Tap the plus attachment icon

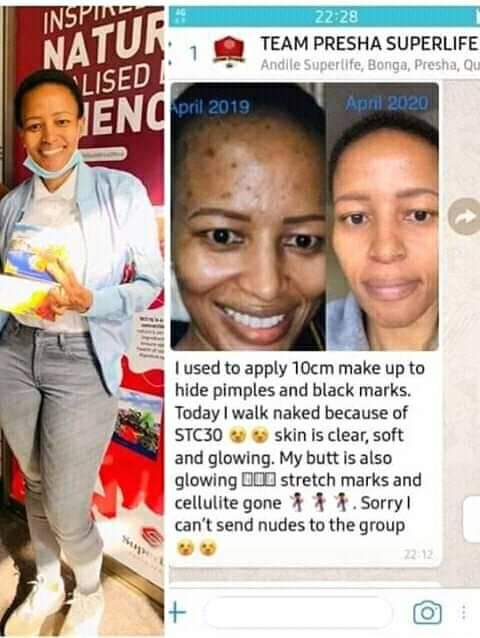click(177, 612)
